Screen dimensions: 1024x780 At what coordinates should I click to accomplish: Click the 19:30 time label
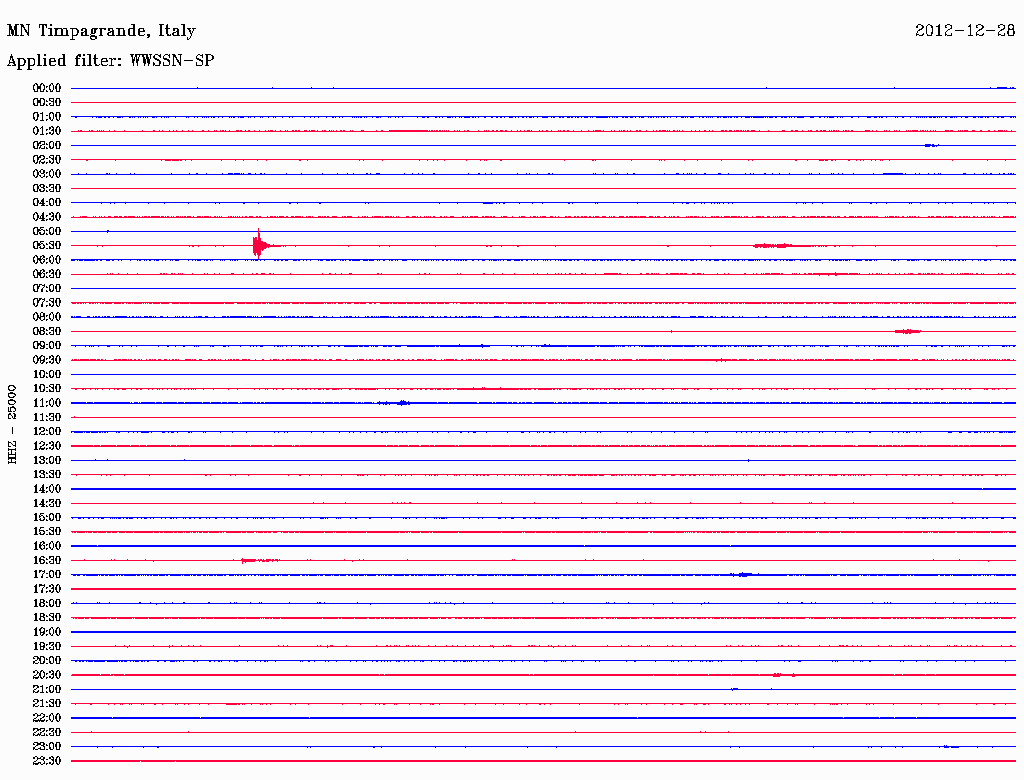[x=47, y=646]
